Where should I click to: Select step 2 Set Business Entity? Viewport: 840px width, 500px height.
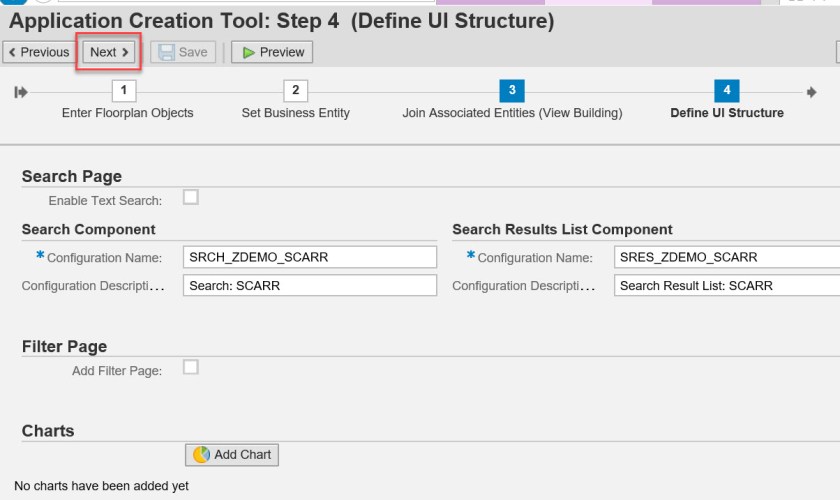[295, 91]
